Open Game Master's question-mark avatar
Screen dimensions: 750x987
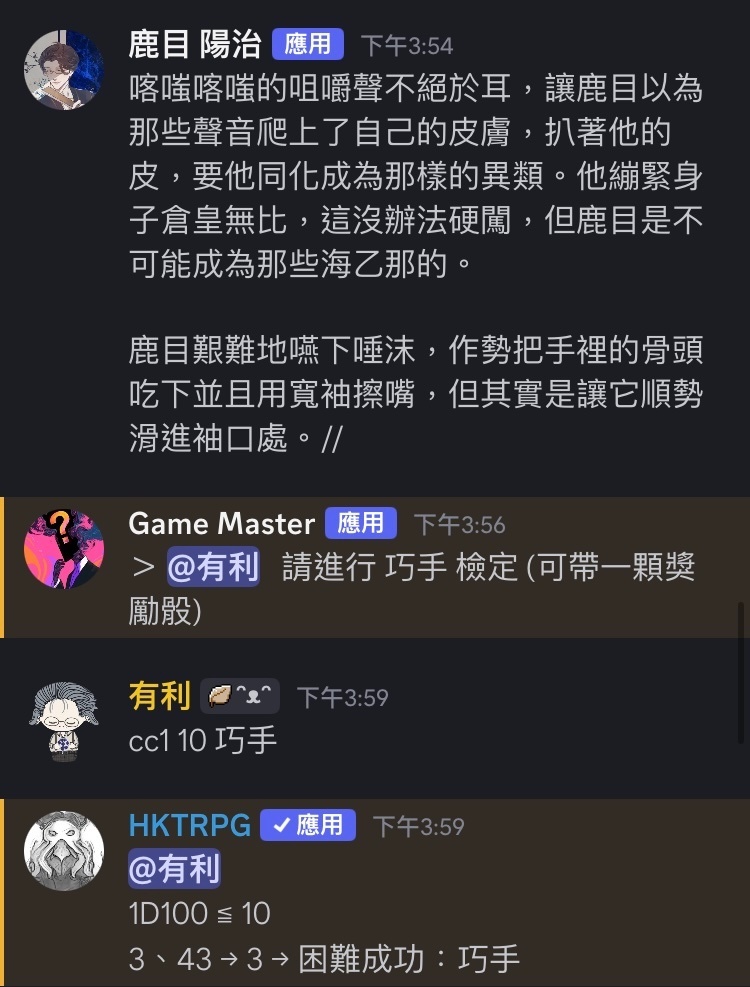pos(64,549)
